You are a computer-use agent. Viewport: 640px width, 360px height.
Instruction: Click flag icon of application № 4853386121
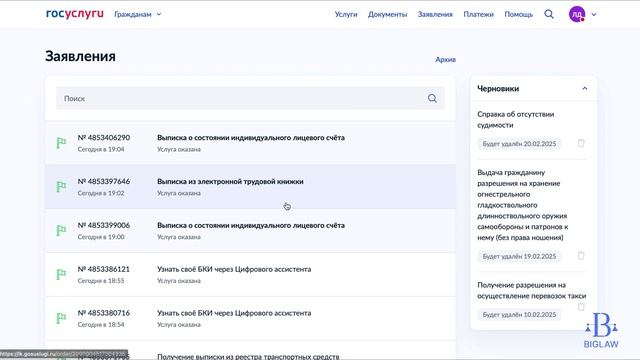[61, 274]
